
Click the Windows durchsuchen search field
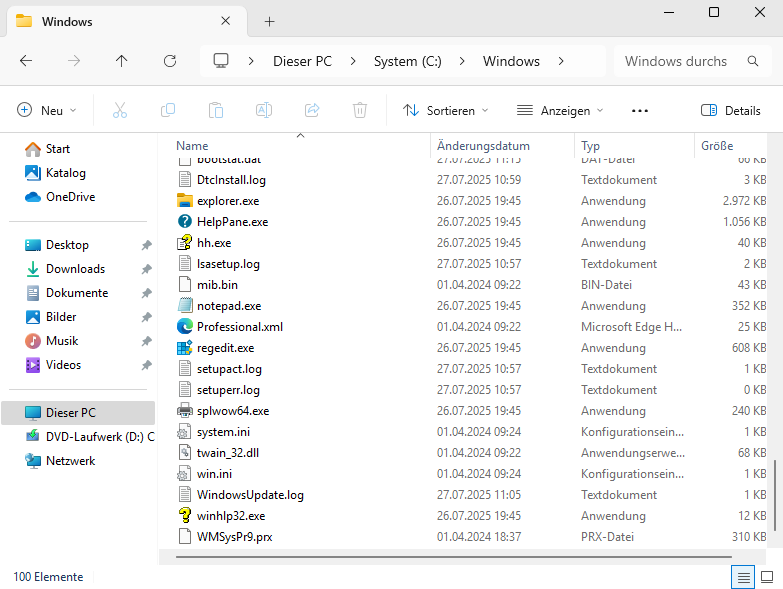[x=685, y=61]
